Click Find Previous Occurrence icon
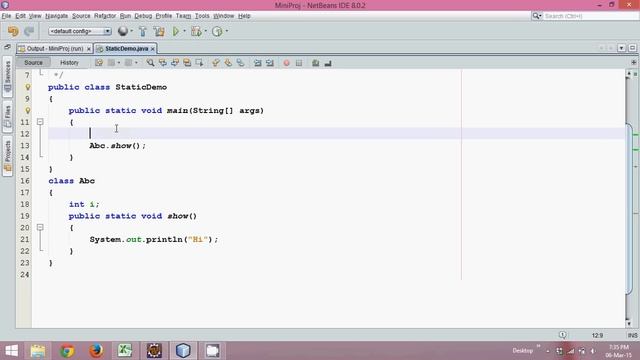 pyautogui.click(x=162, y=63)
